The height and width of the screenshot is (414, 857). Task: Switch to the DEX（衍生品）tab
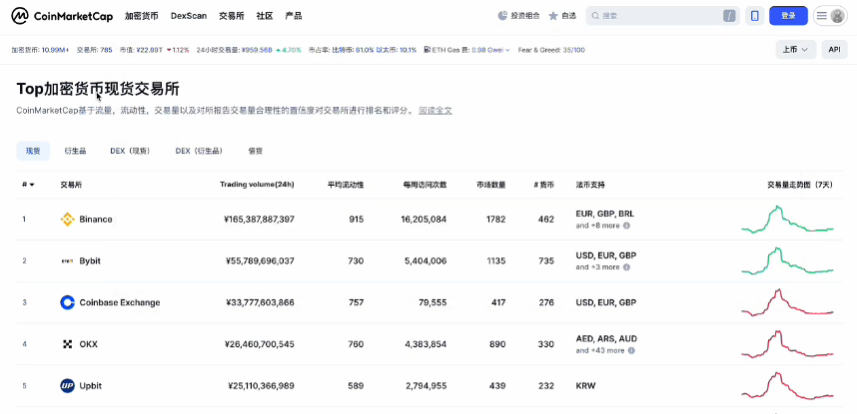(x=199, y=151)
